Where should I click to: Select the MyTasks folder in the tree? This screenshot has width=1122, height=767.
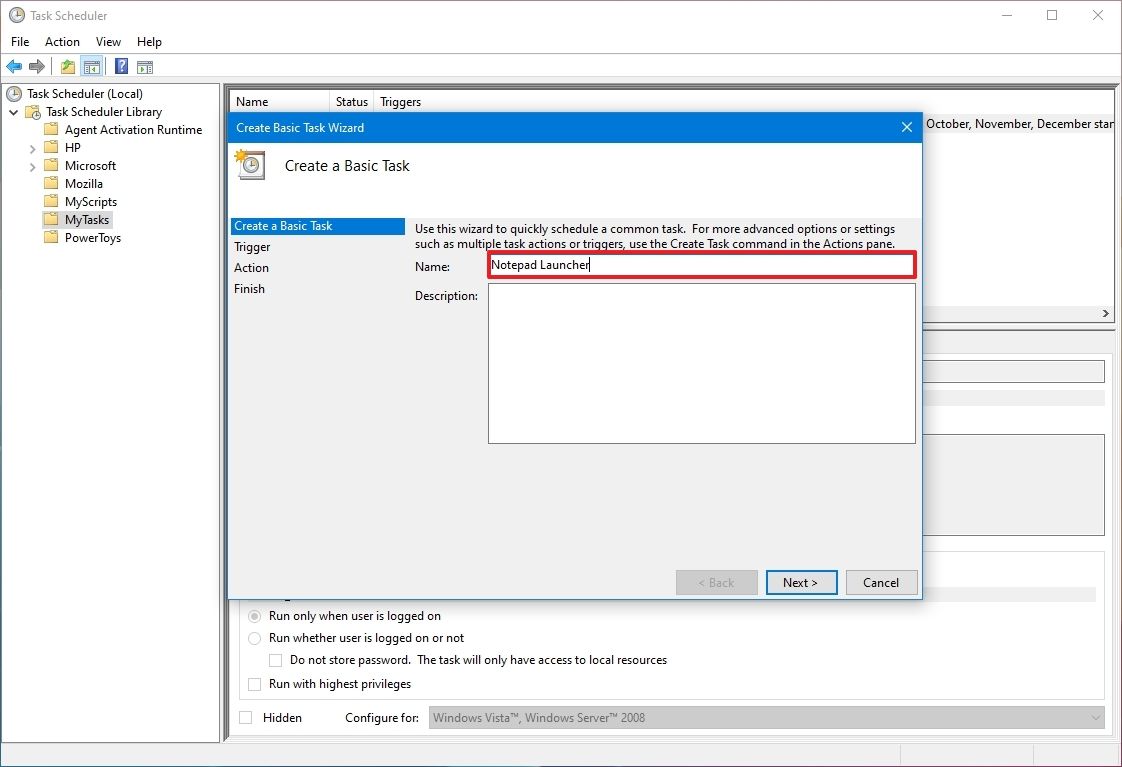[x=85, y=219]
